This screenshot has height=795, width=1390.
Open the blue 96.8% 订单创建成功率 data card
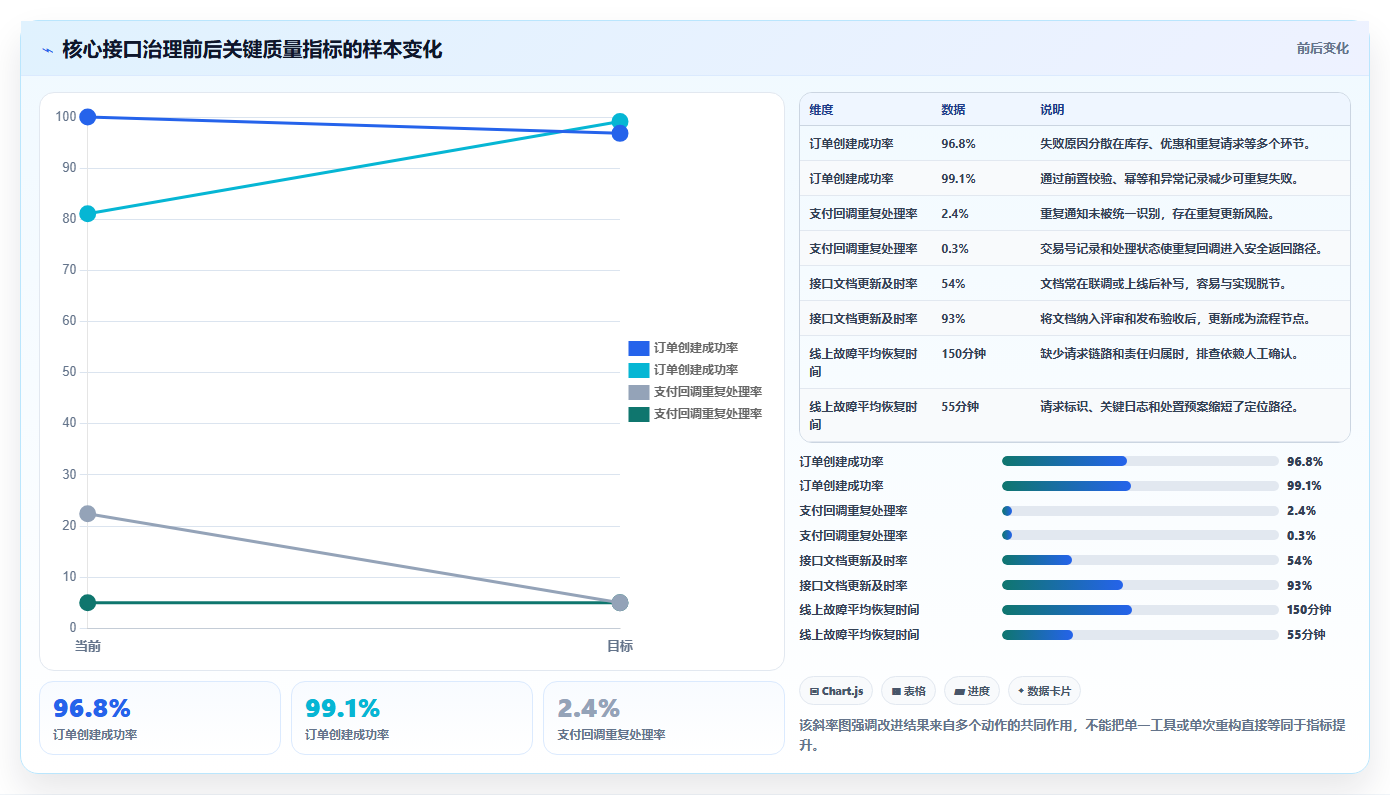point(160,718)
